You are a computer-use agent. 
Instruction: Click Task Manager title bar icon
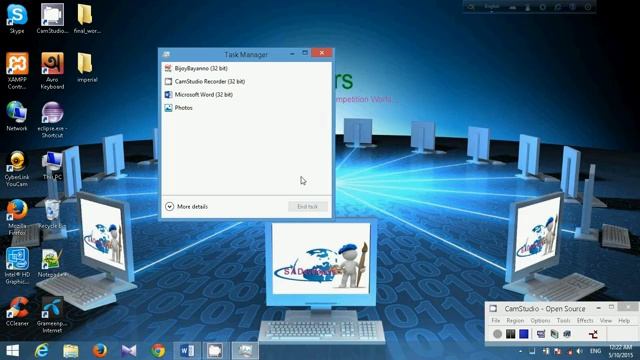[x=166, y=54]
